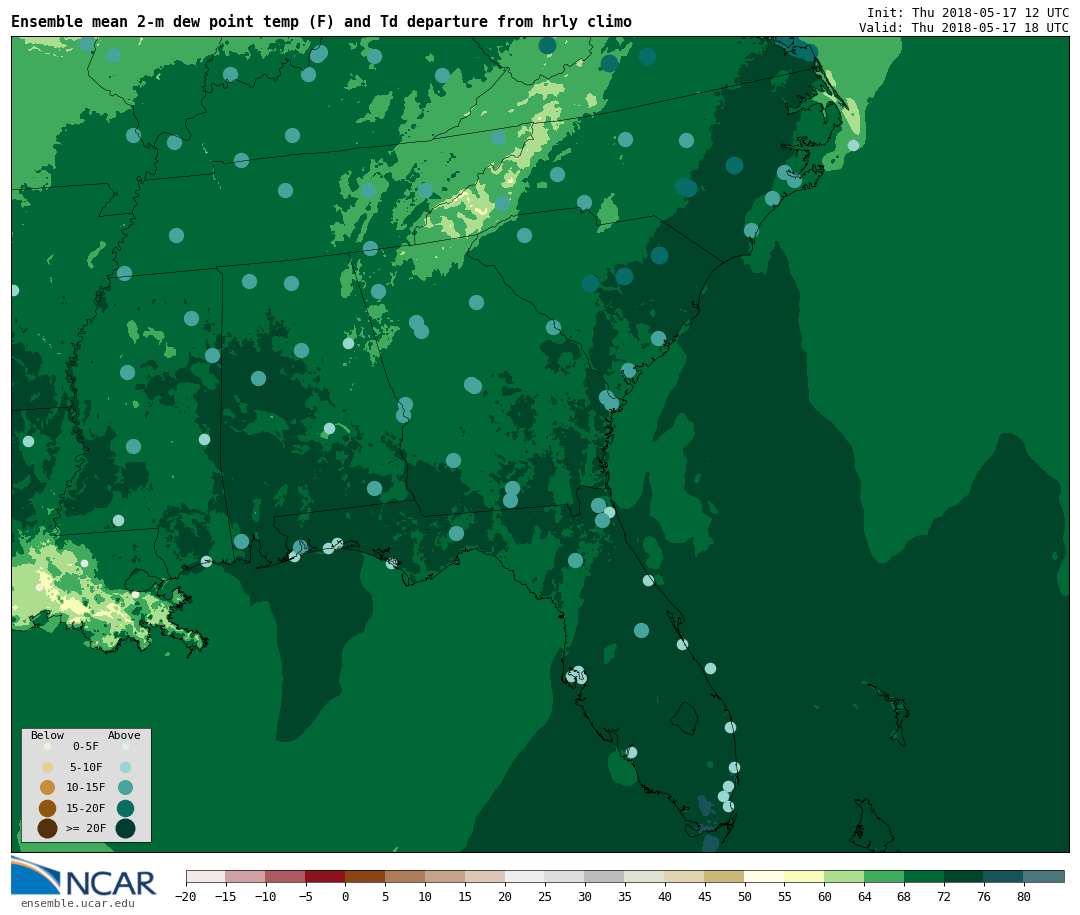
Task: Click the '80' color bar tick label
Action: [1024, 896]
